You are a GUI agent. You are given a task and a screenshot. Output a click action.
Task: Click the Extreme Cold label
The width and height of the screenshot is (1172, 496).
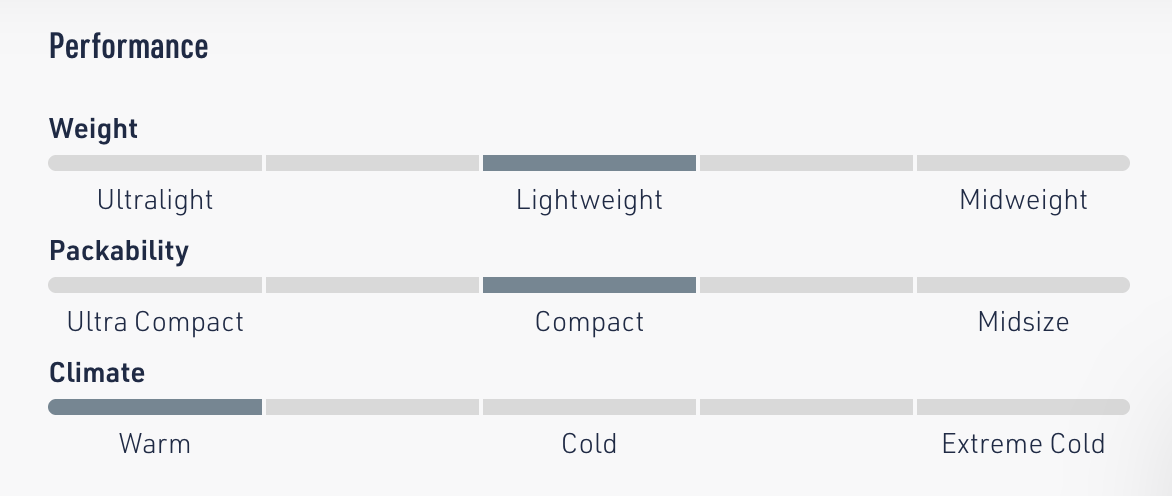click(x=1023, y=444)
